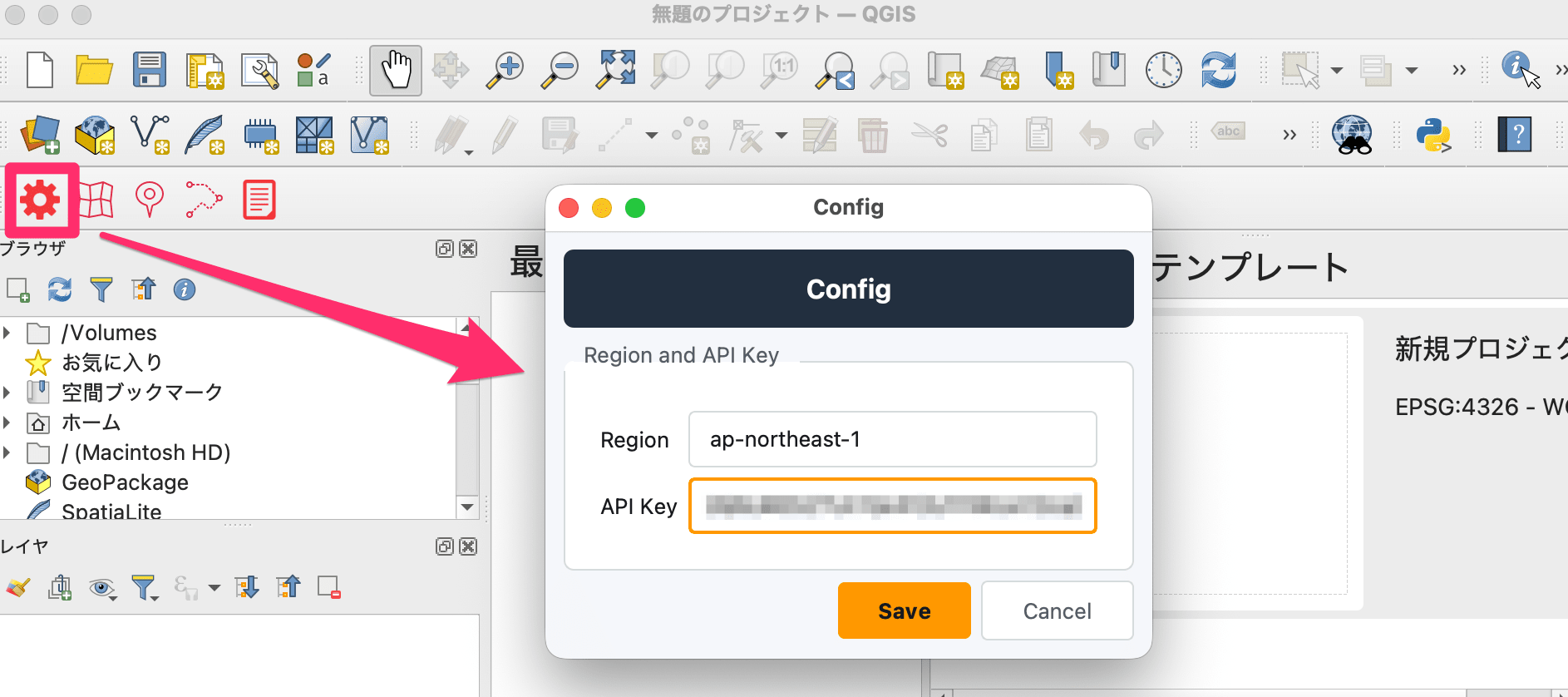Image resolution: width=1568 pixels, height=697 pixels.
Task: Float the Layers panel
Action: 445,546
